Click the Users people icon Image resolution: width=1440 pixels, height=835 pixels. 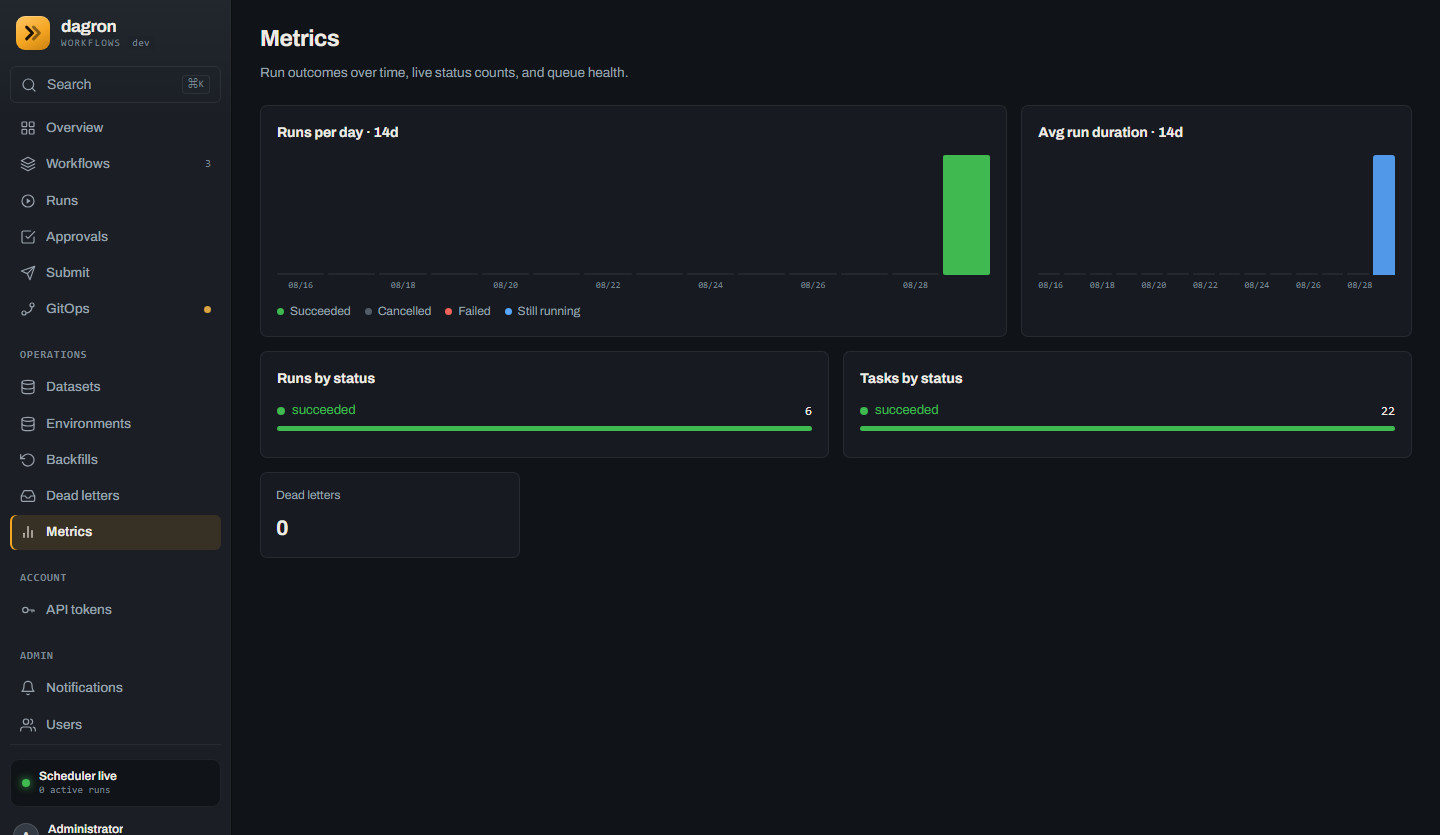pos(28,725)
